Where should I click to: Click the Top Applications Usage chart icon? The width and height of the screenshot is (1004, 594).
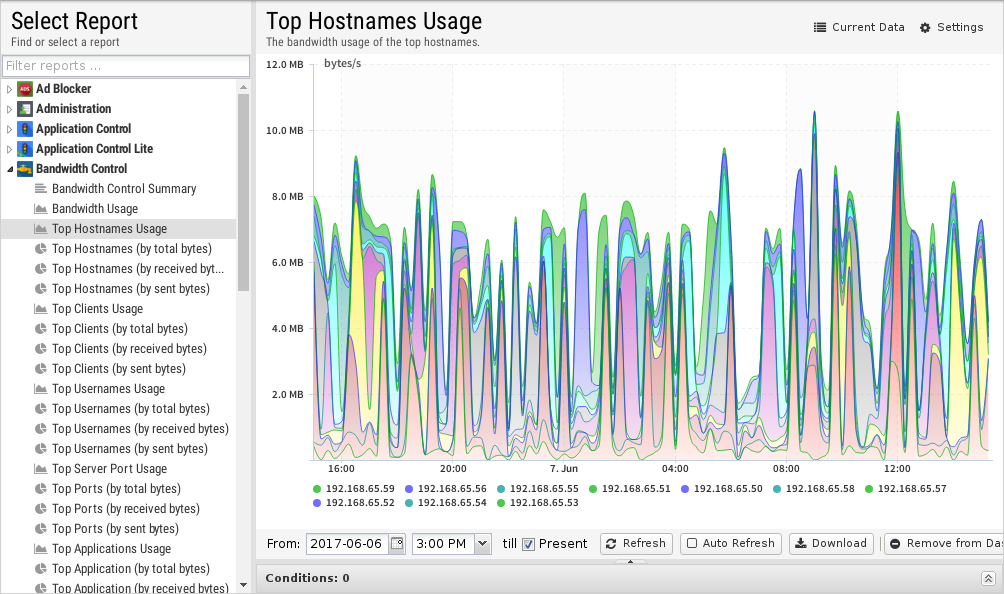point(40,549)
